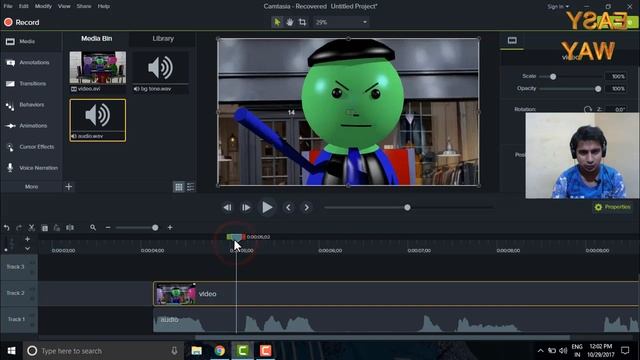Open the File menu

tap(8, 6)
